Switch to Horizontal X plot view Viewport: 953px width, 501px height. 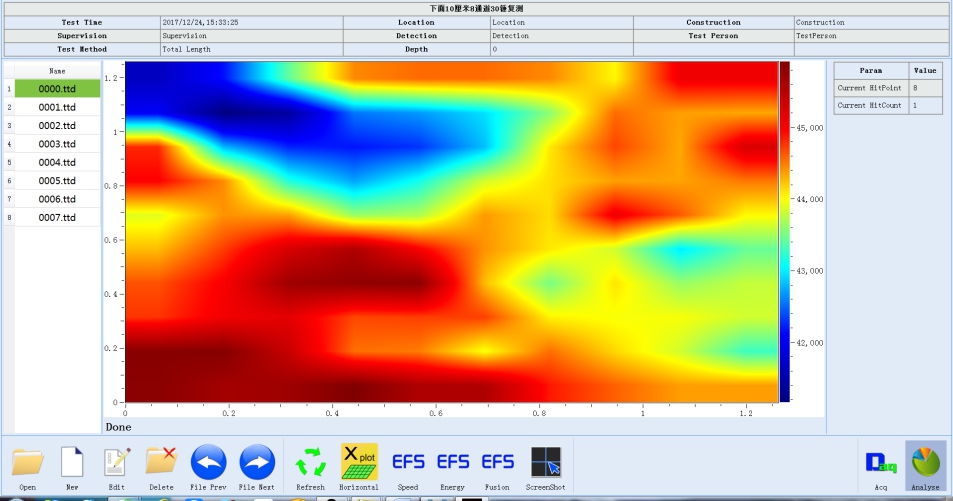coord(359,462)
